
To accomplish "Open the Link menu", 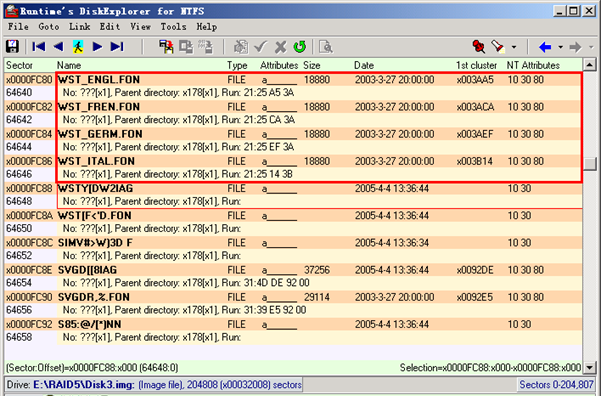I will pyautogui.click(x=80, y=27).
